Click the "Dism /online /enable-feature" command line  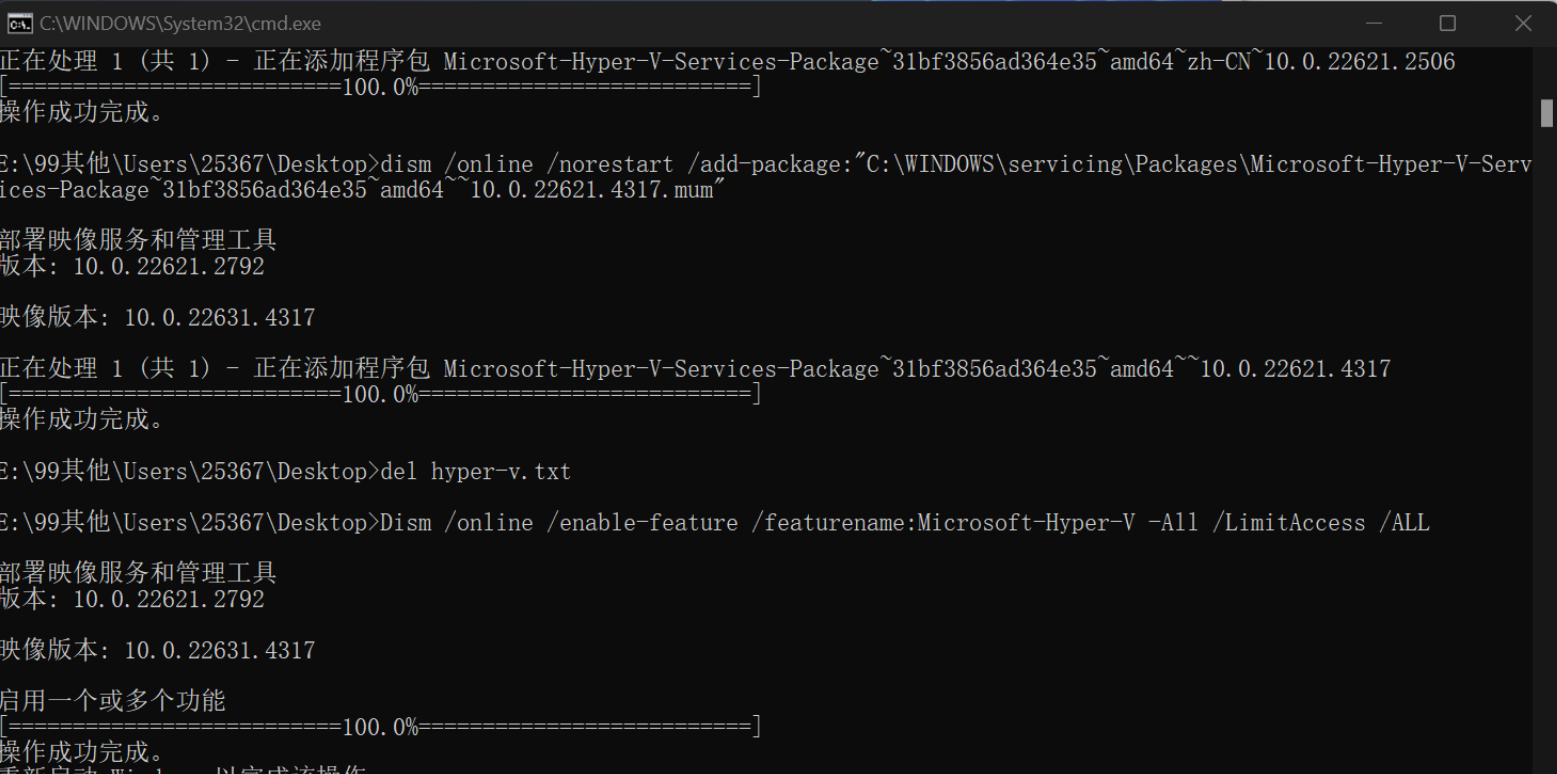(558, 523)
